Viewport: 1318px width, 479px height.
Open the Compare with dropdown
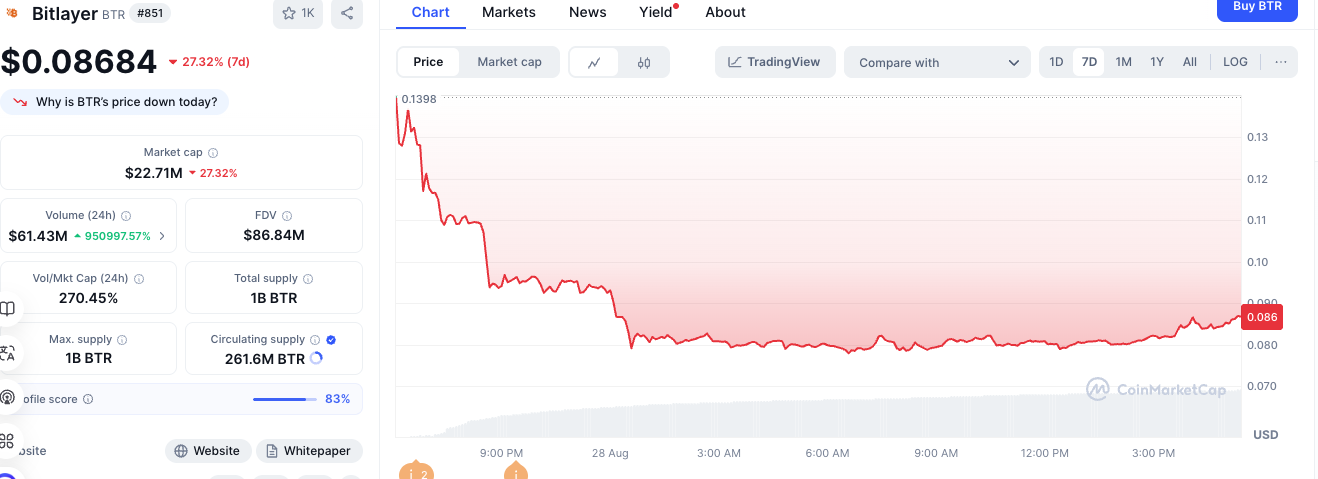tap(937, 62)
